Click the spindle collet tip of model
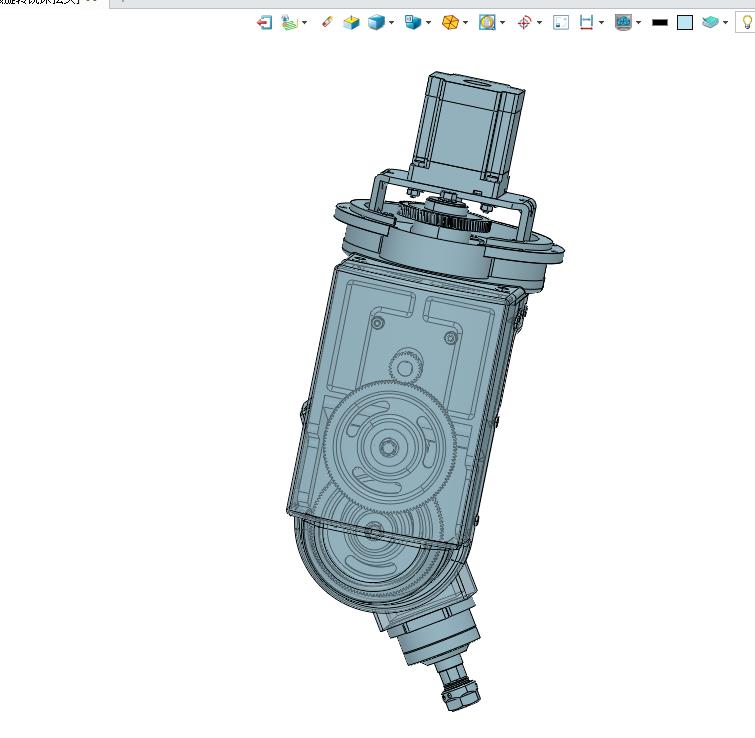755x738 pixels. [x=459, y=696]
